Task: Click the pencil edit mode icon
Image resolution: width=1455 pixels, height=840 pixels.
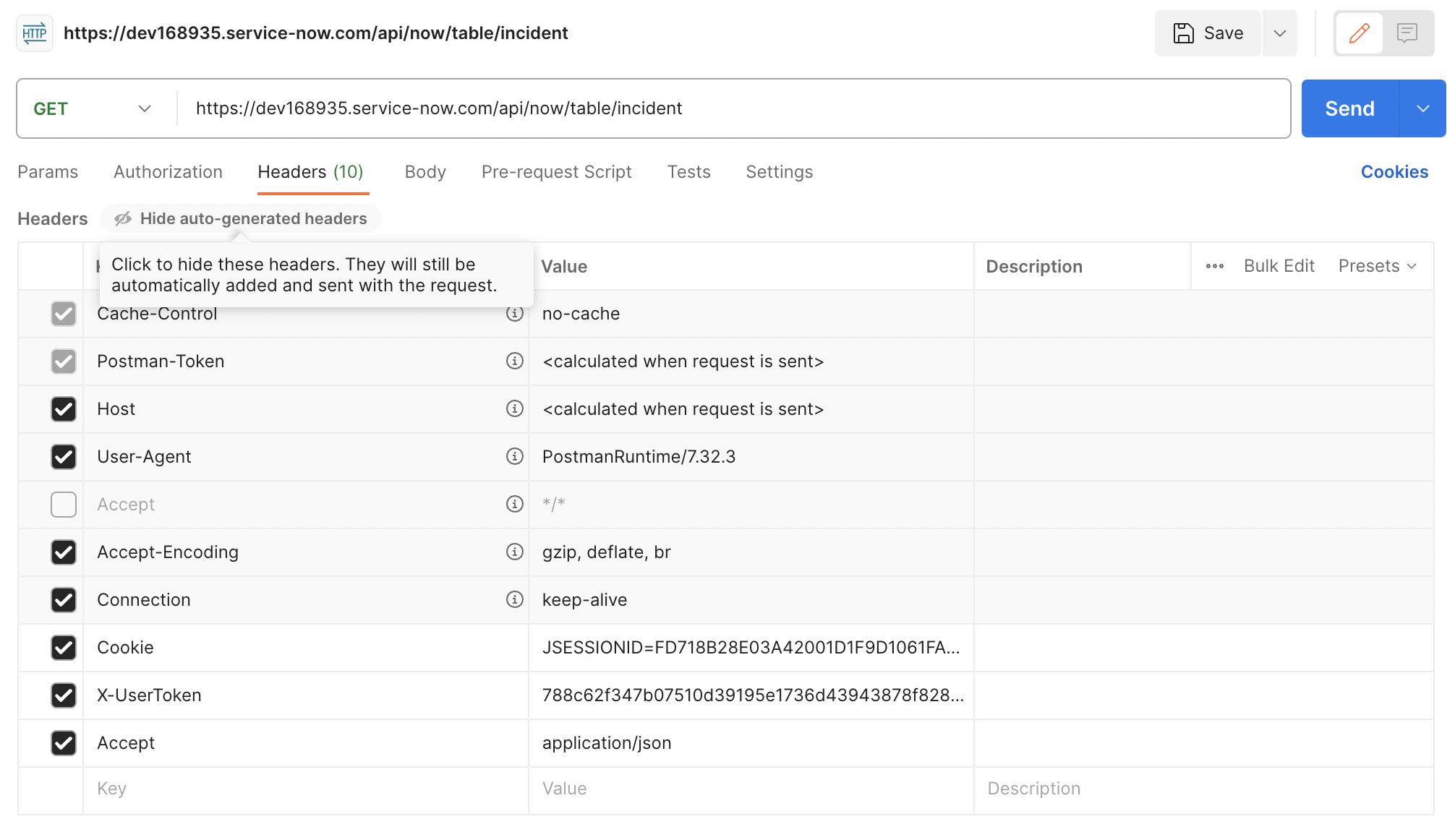Action: [x=1359, y=33]
